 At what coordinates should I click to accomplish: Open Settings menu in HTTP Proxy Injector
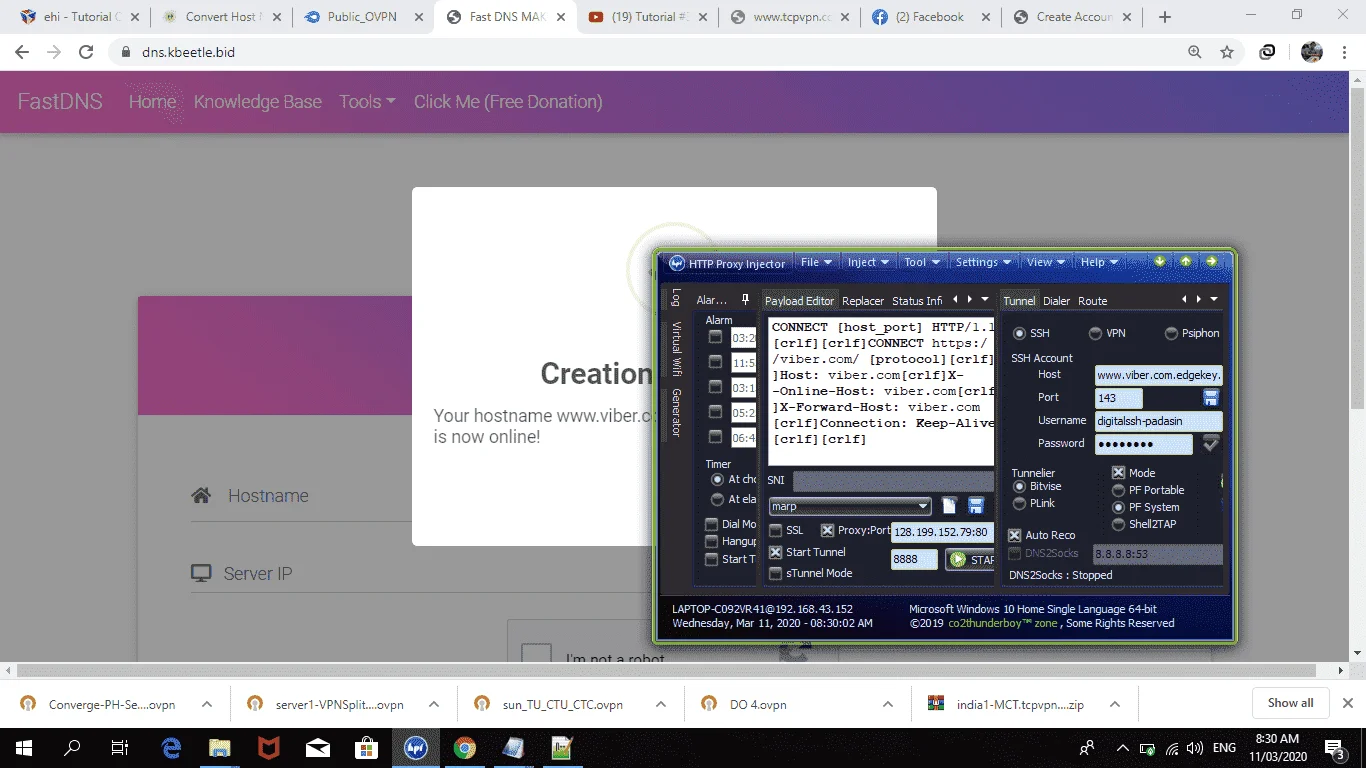point(983,262)
